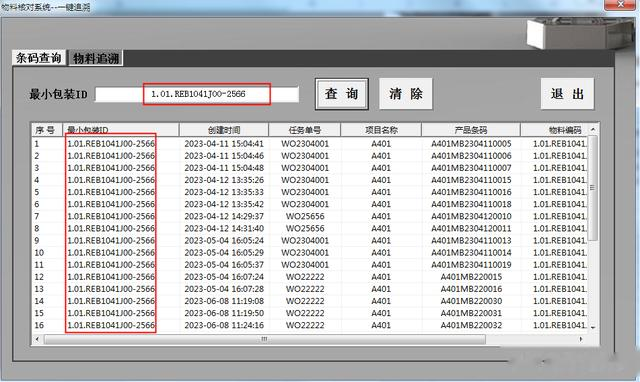Click product barcode A401MB2304110018

(x=471, y=204)
